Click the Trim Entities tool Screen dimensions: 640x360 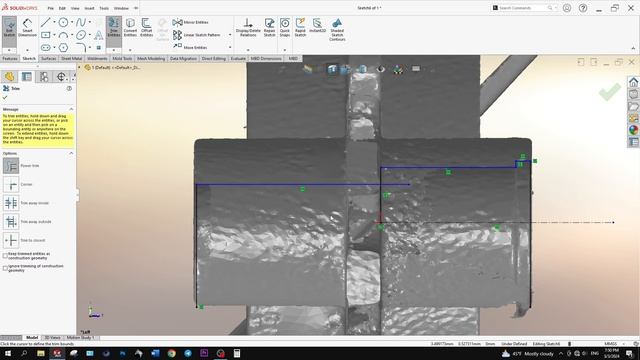tap(113, 27)
